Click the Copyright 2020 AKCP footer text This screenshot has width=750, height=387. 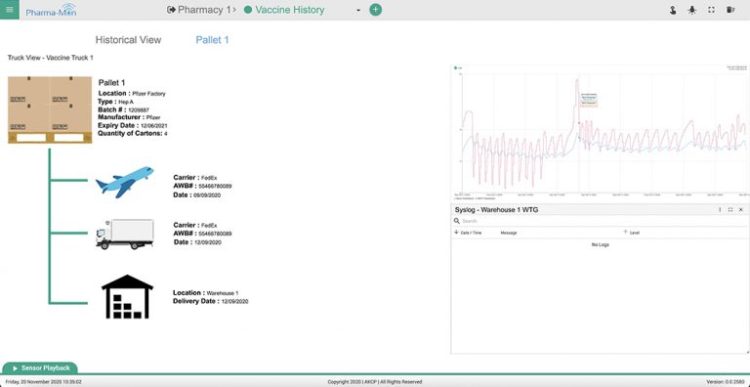[375, 382]
